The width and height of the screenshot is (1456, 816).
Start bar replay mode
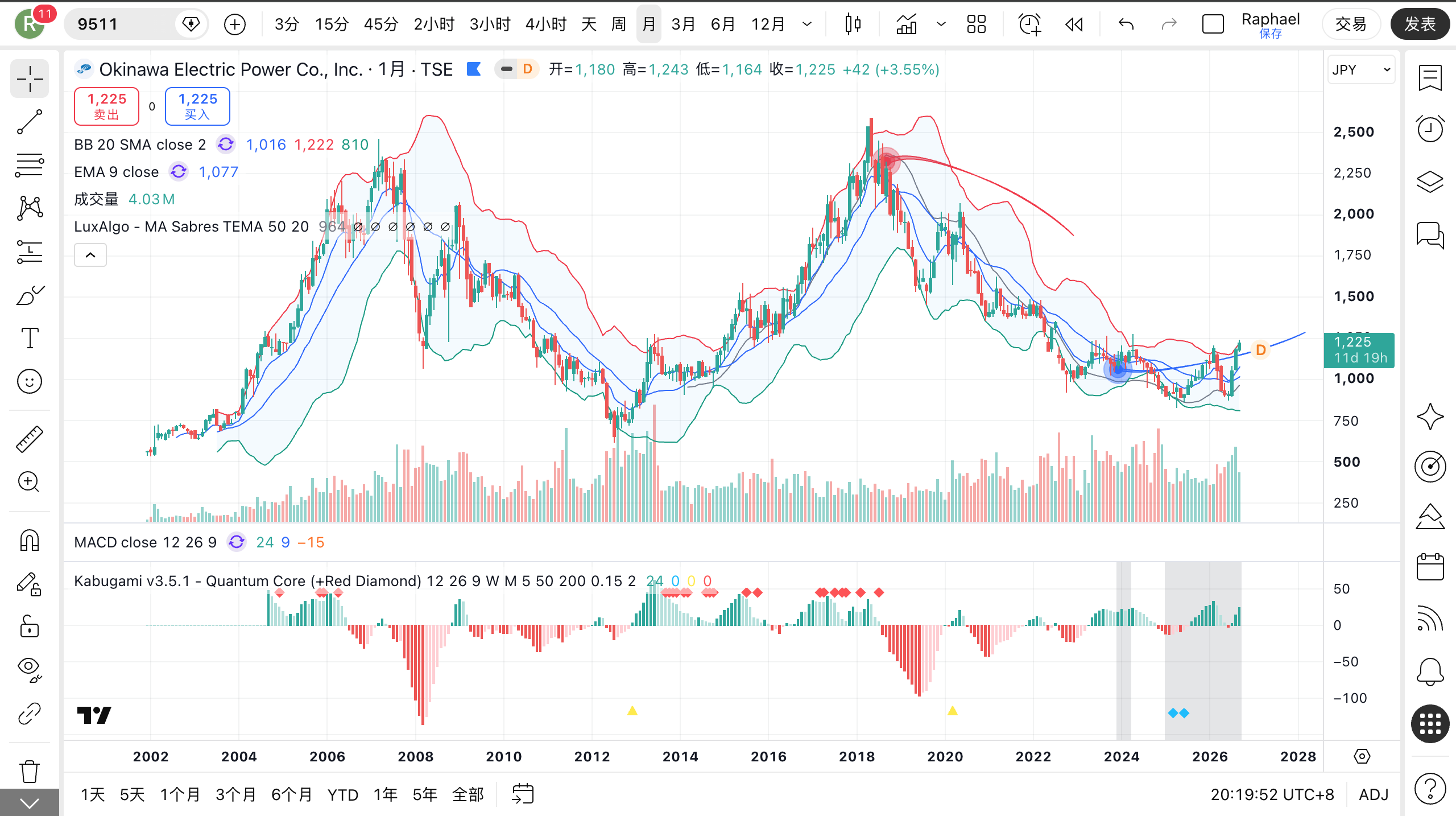pos(1074,24)
